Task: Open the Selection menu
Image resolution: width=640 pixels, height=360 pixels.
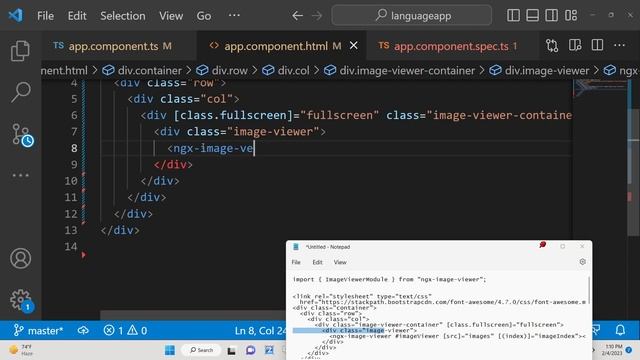Action: (123, 16)
